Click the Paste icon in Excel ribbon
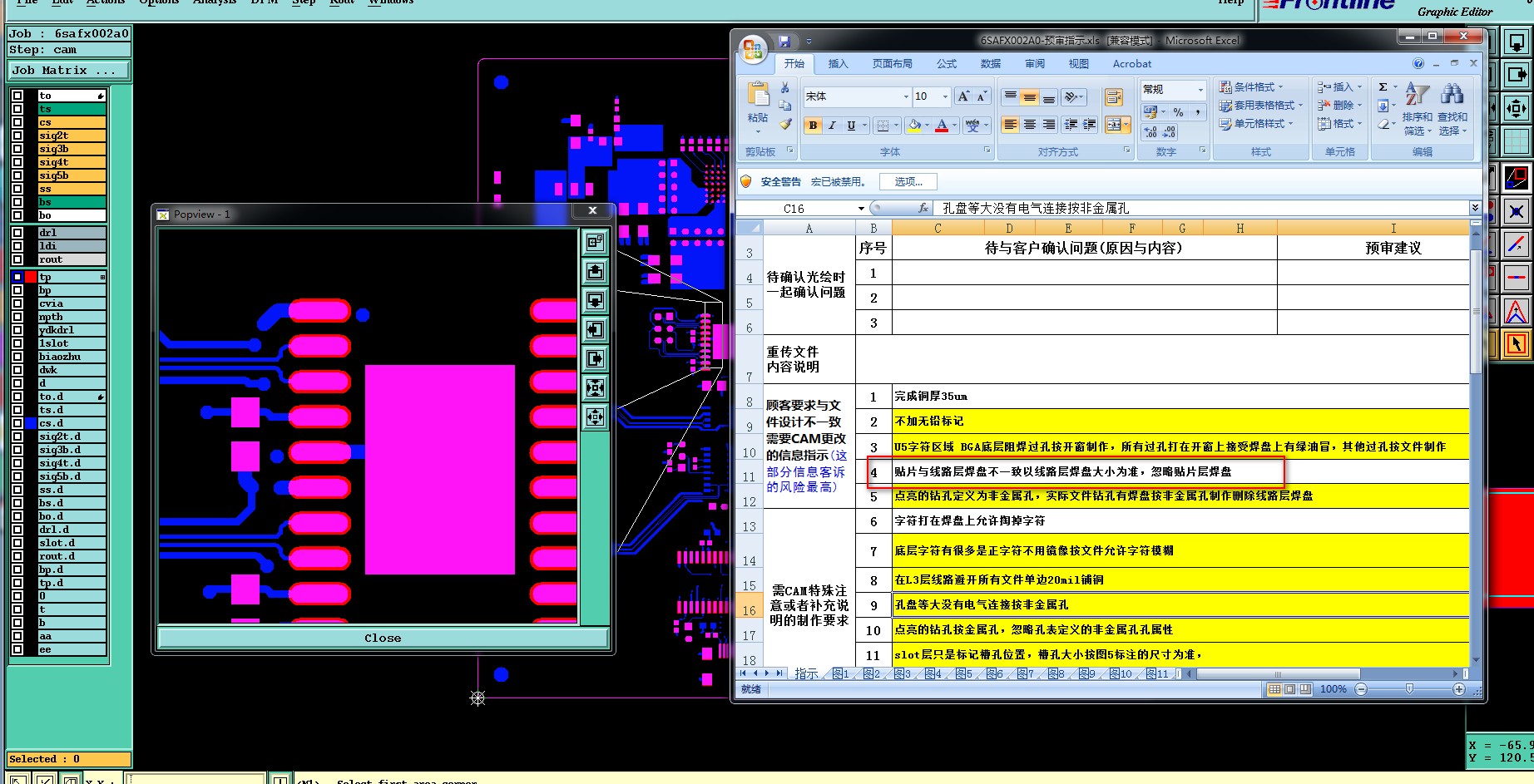Image resolution: width=1534 pixels, height=784 pixels. point(758,95)
